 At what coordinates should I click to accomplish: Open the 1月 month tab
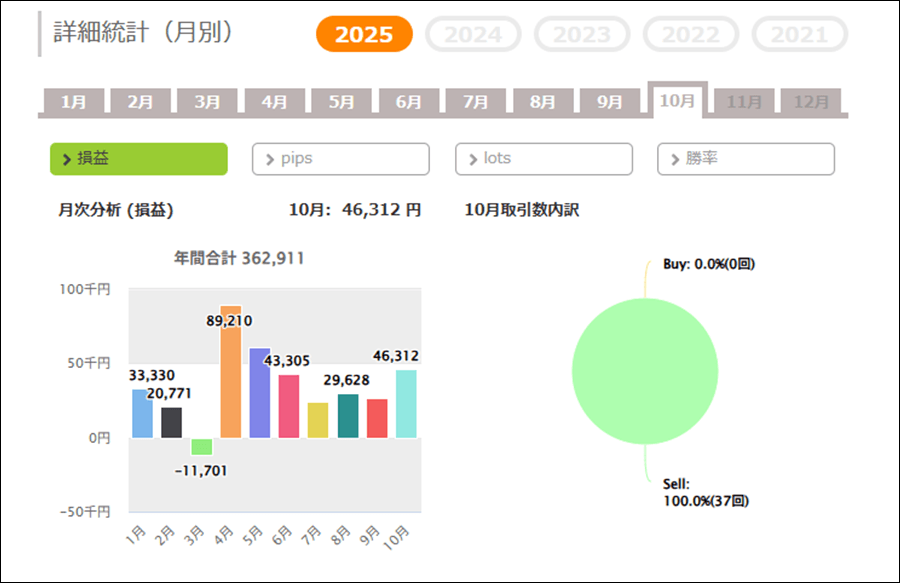coord(73,102)
